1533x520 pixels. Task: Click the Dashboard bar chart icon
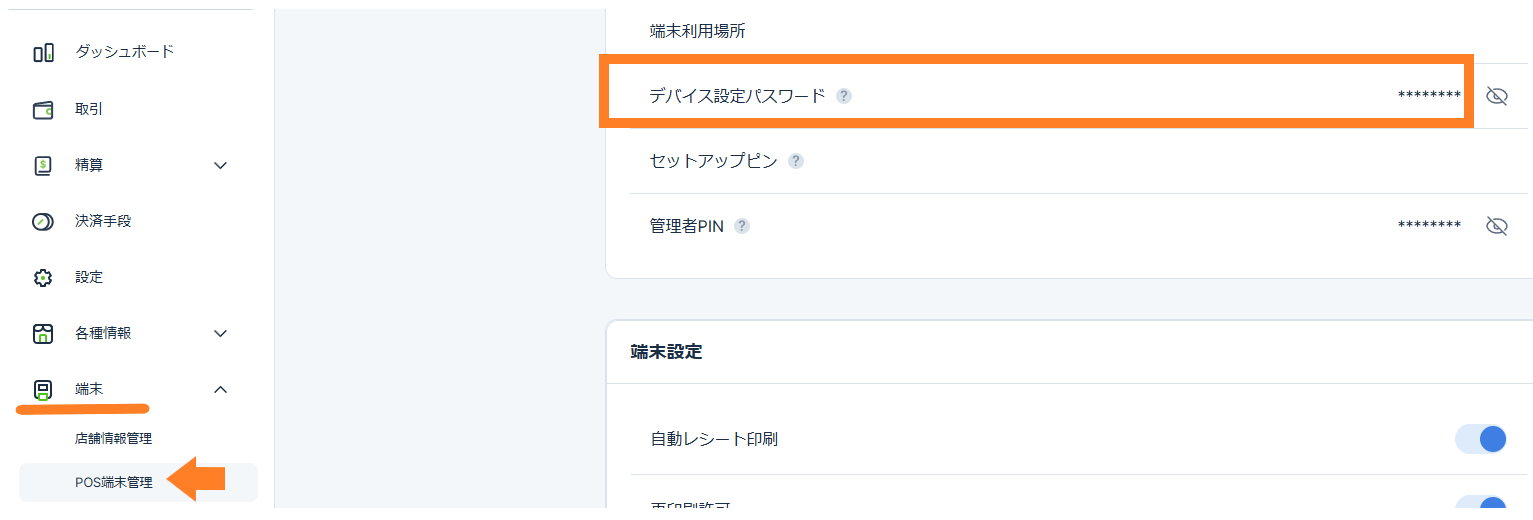(43, 53)
